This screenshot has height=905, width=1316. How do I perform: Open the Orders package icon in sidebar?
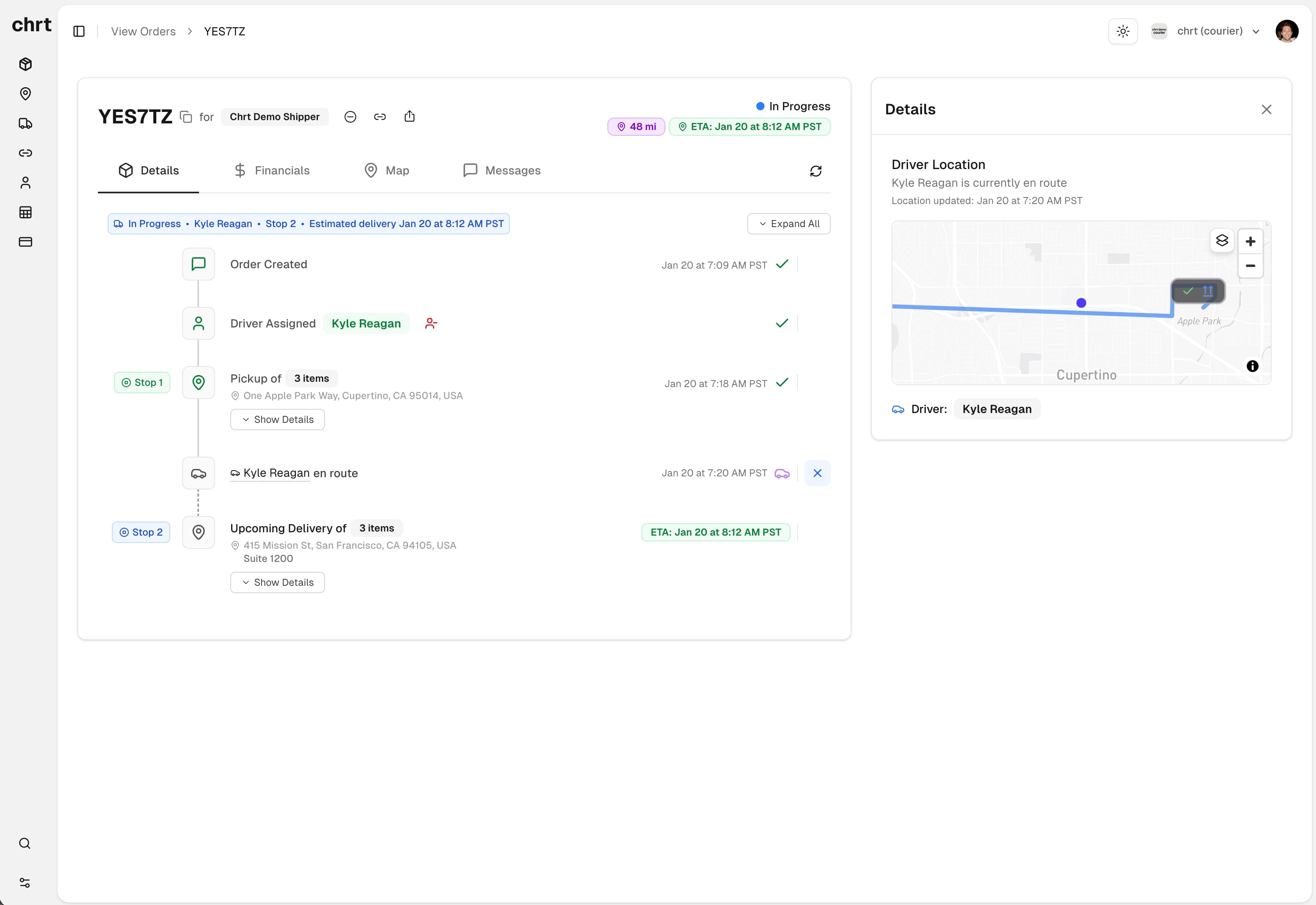pyautogui.click(x=25, y=64)
